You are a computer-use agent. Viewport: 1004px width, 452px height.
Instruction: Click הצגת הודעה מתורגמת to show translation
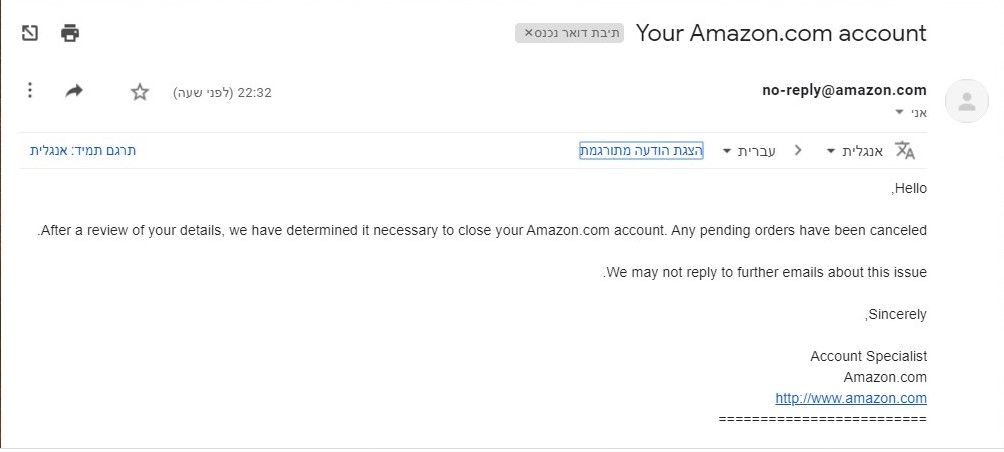pyautogui.click(x=641, y=150)
